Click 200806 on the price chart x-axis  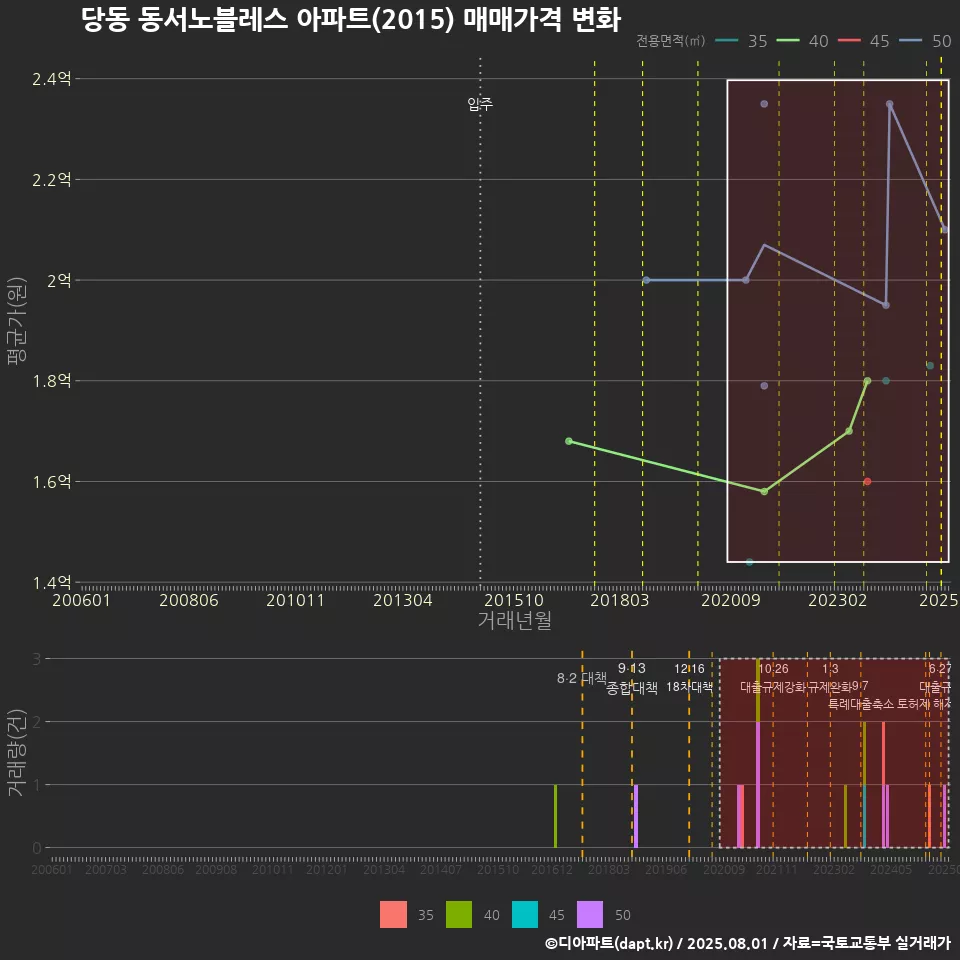[189, 600]
